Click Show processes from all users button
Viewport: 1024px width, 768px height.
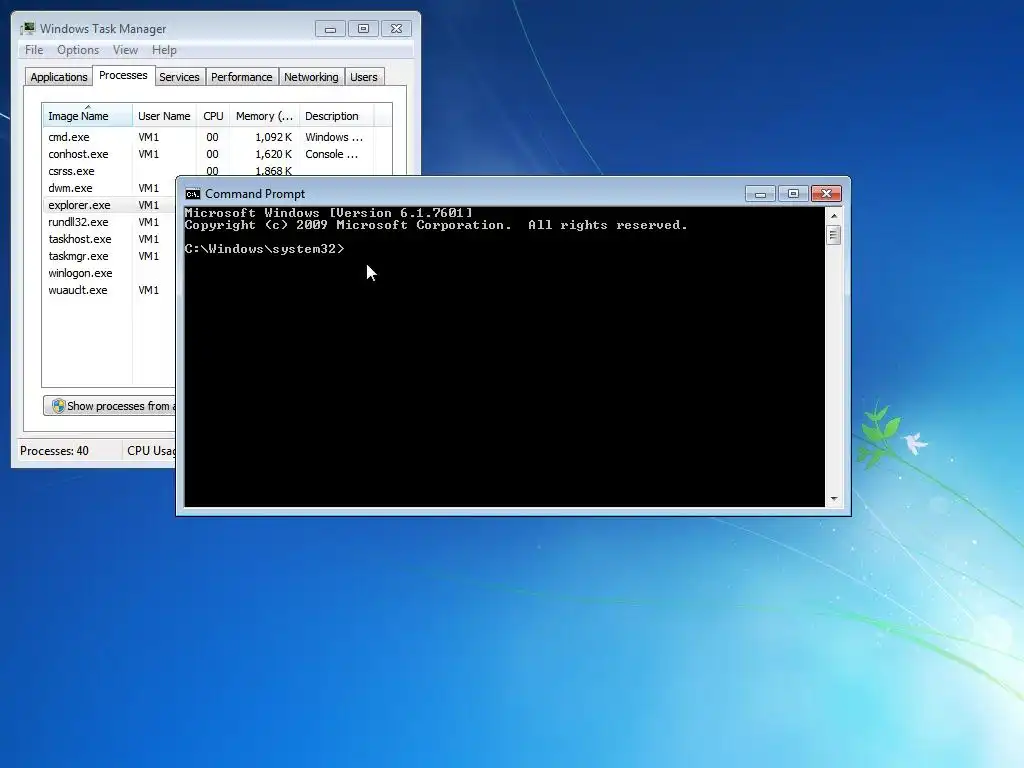(109, 406)
